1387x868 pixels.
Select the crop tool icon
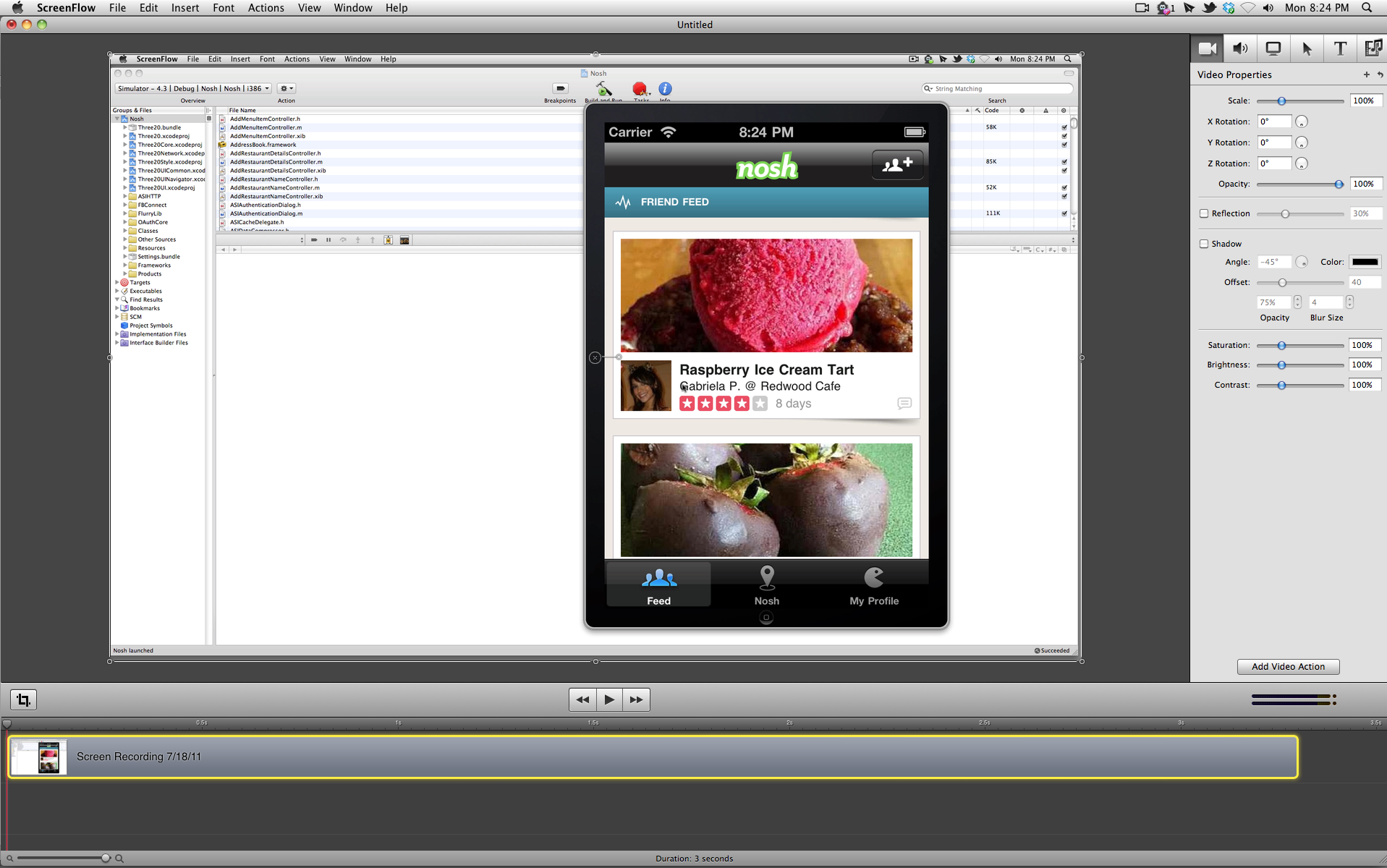pyautogui.click(x=23, y=699)
